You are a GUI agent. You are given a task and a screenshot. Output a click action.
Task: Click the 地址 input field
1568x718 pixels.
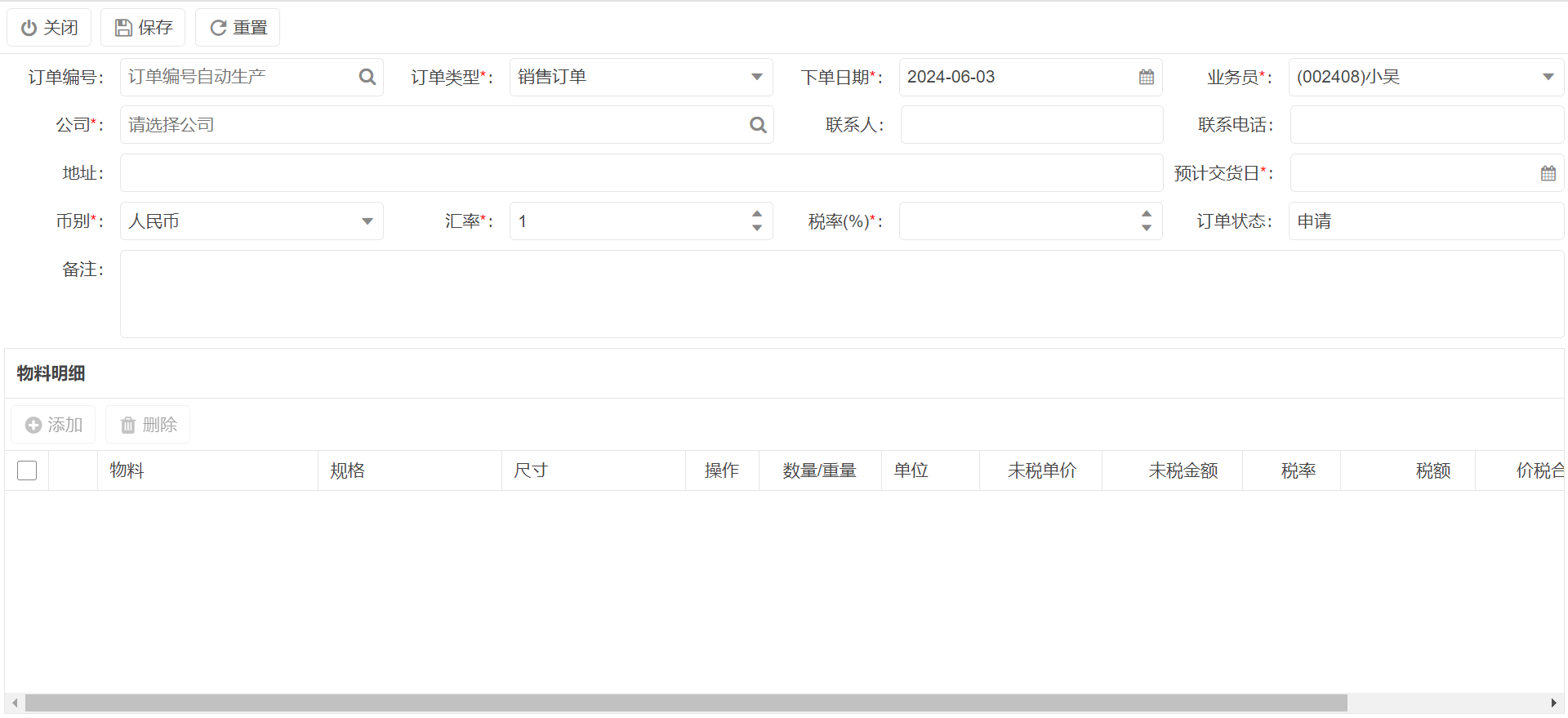(x=641, y=173)
